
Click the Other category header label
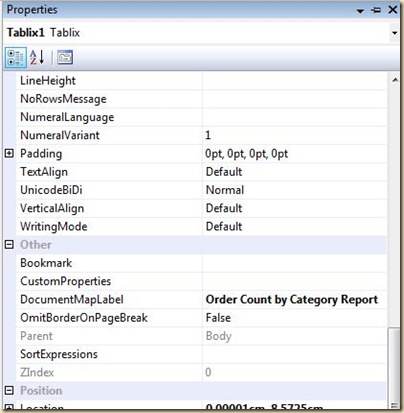point(36,244)
